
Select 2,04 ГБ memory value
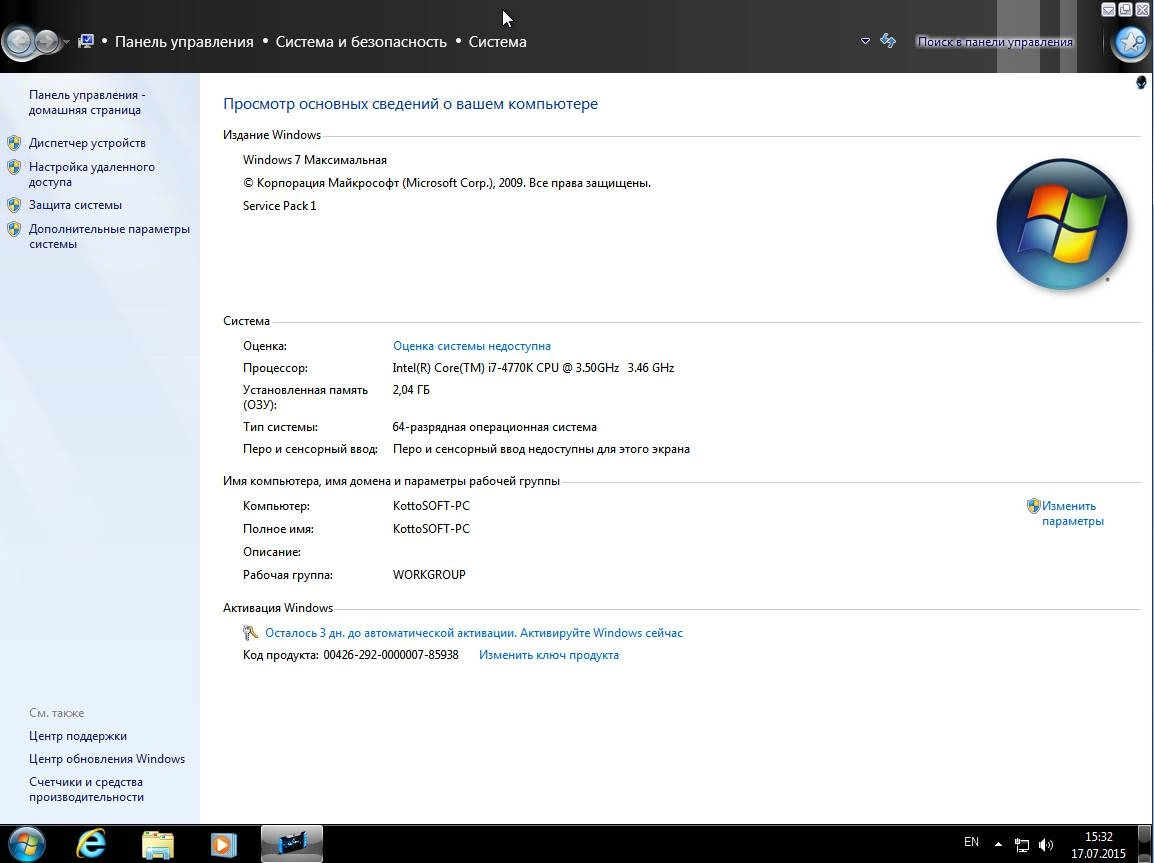(x=411, y=390)
